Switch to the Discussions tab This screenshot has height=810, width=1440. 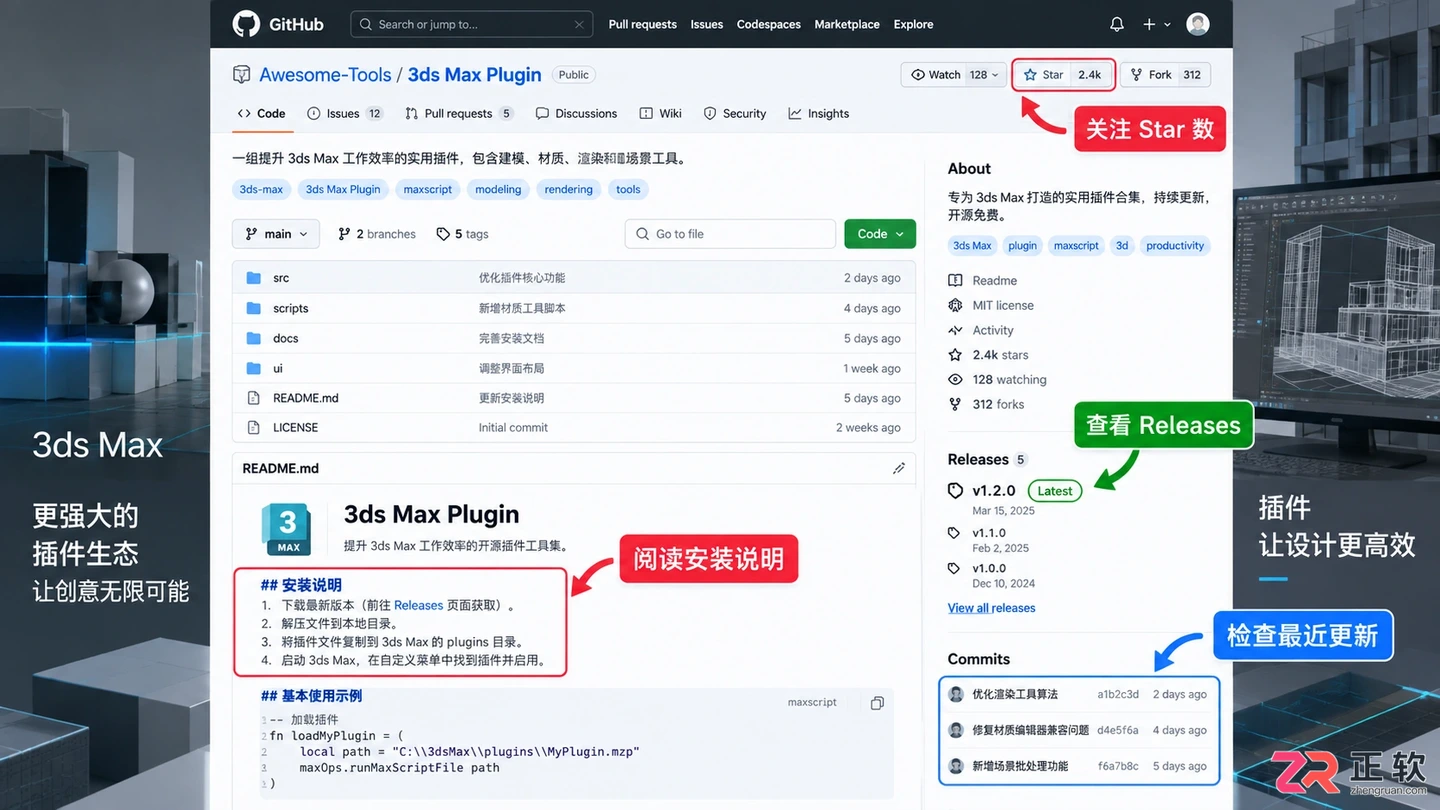pyautogui.click(x=576, y=114)
